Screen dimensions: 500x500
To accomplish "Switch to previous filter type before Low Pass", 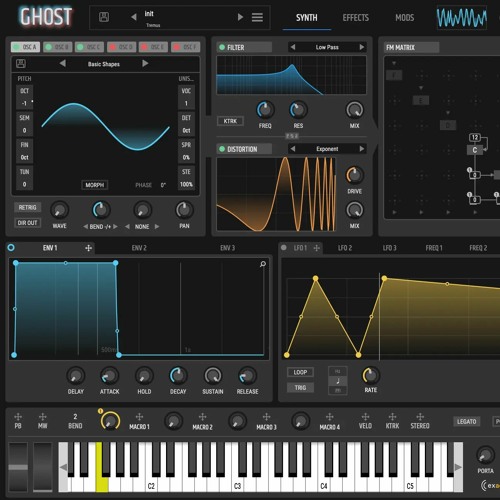I will (293, 47).
